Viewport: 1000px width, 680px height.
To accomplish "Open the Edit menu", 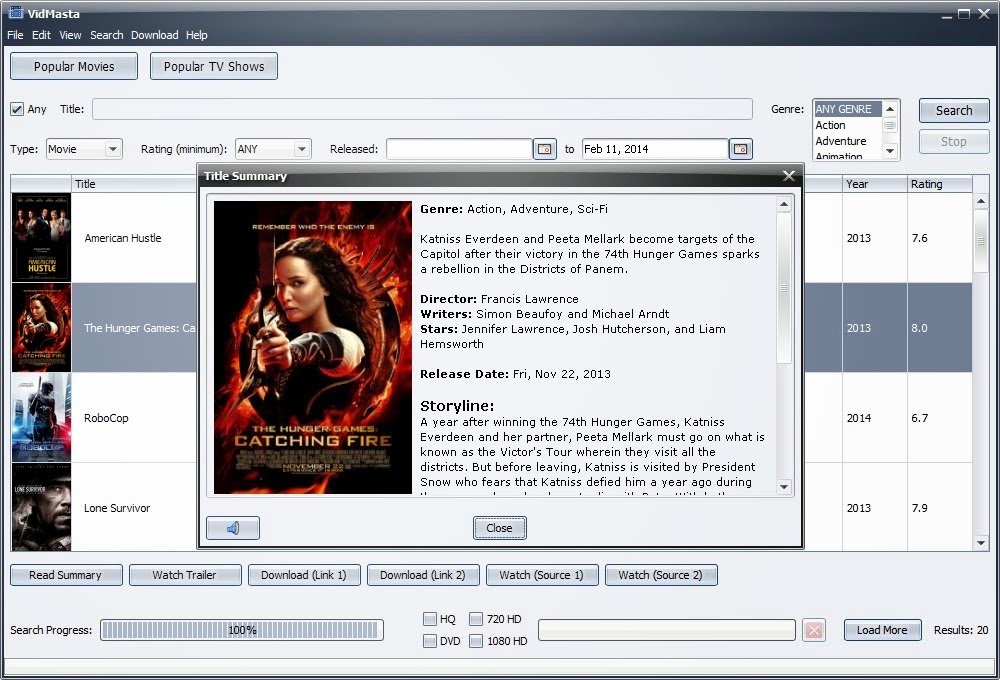I will tap(41, 35).
